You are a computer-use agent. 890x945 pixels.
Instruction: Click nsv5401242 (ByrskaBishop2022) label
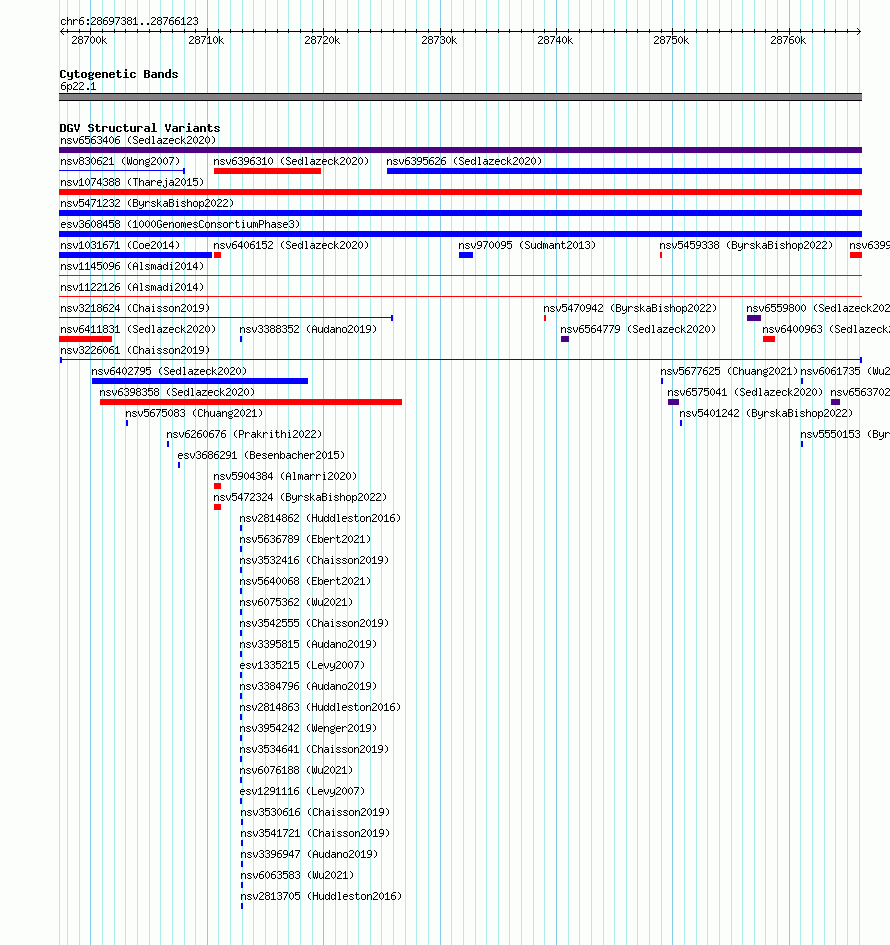click(x=766, y=413)
